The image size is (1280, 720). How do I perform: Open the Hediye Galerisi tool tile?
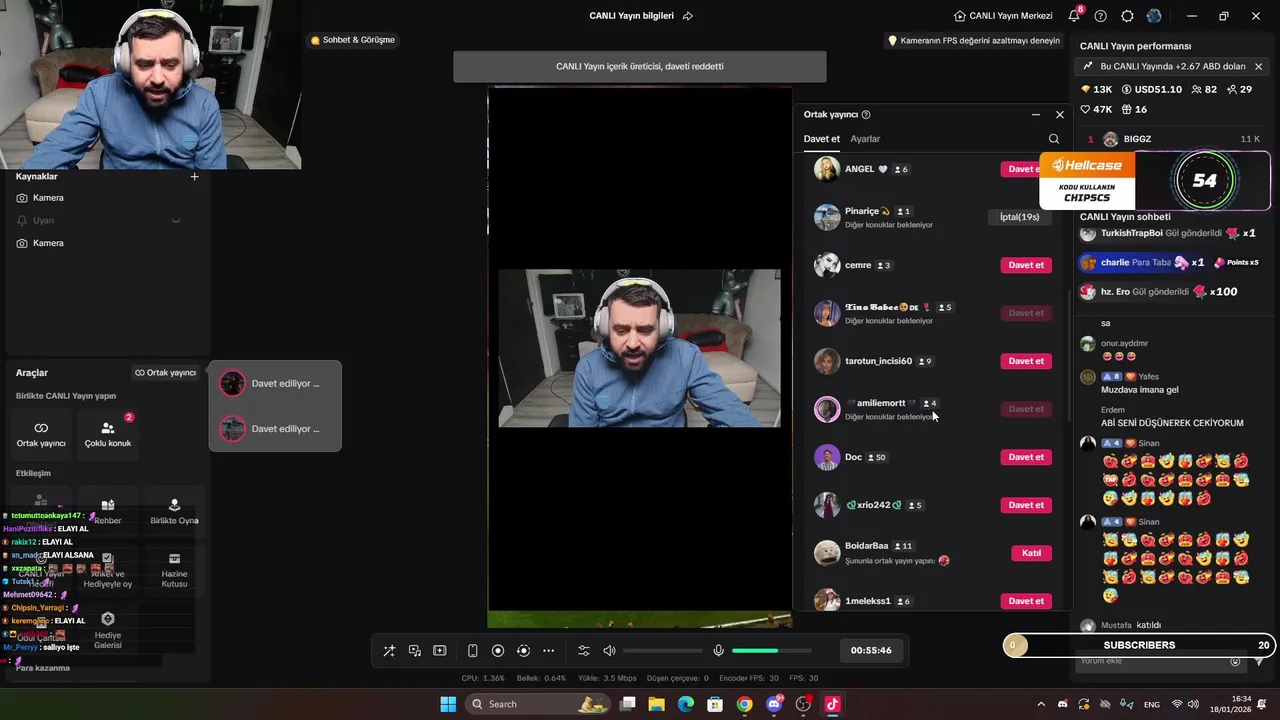point(108,630)
